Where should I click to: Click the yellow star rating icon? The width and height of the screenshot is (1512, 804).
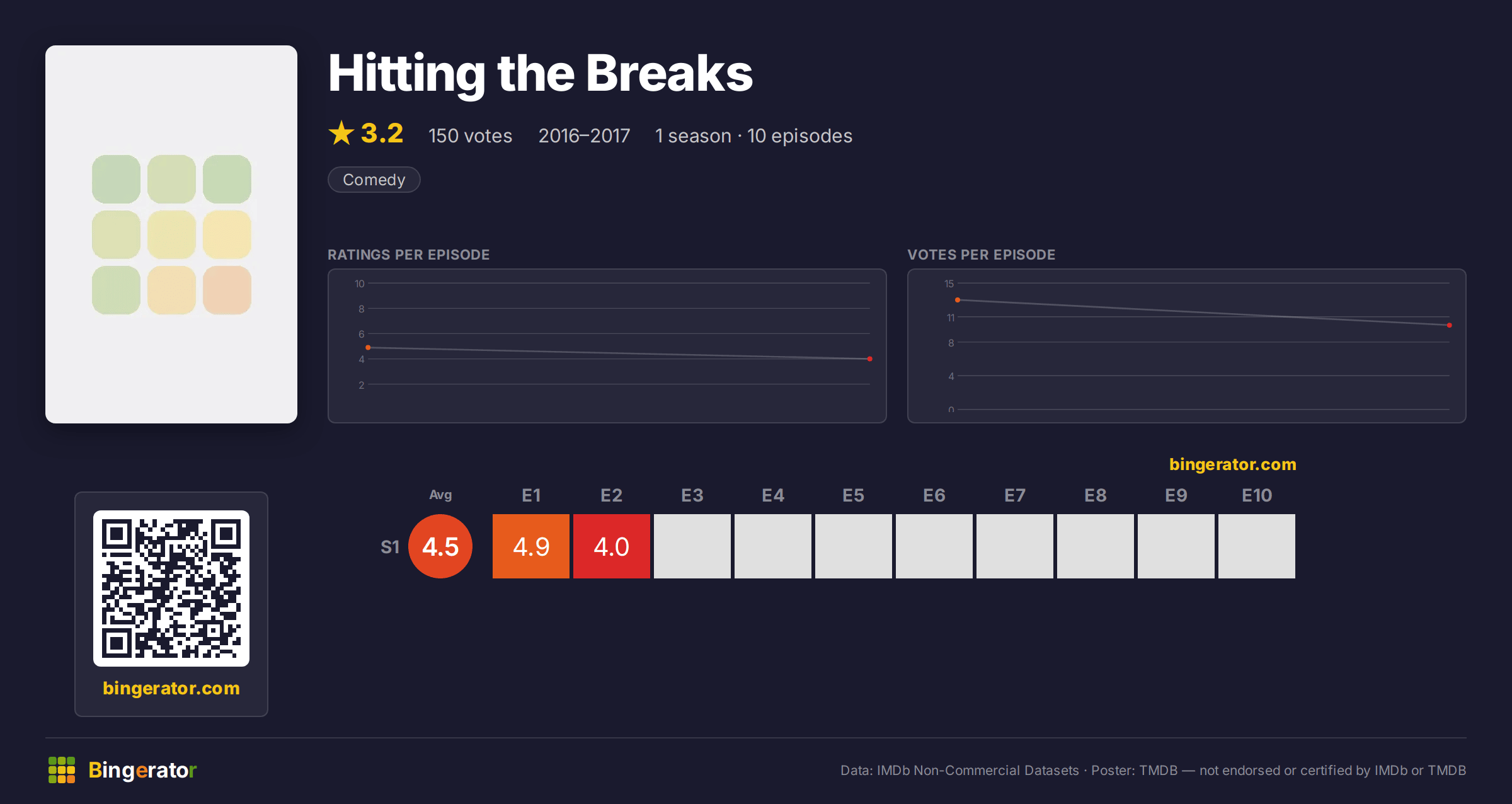pos(341,133)
